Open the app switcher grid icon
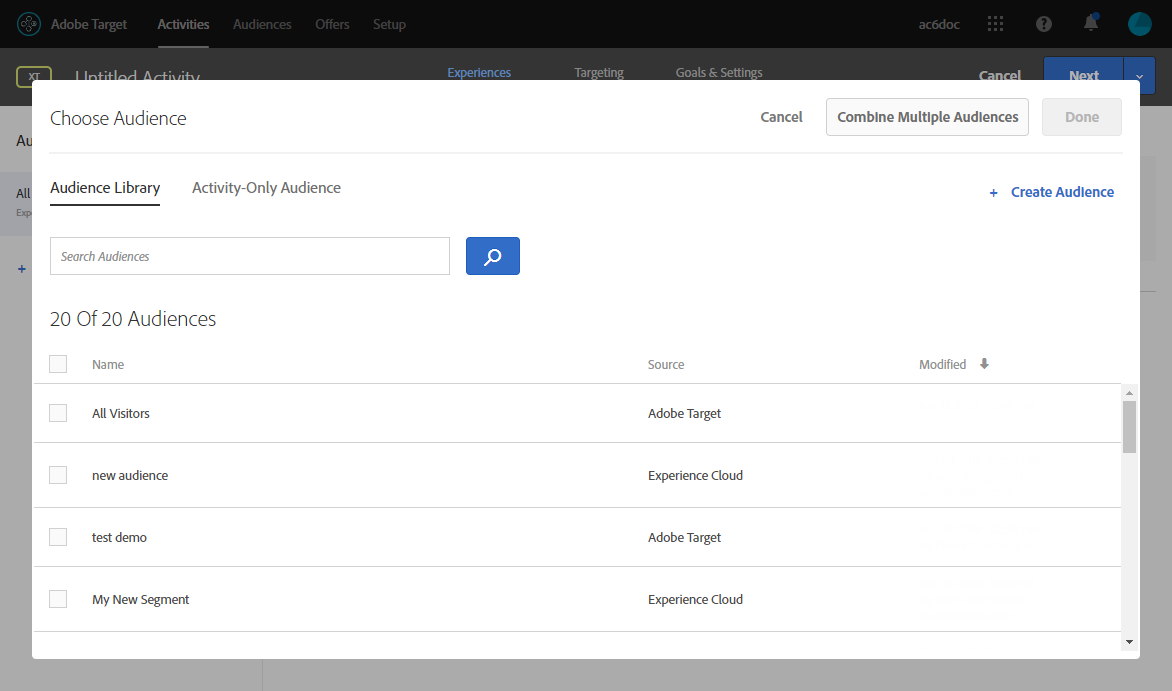 pos(995,24)
